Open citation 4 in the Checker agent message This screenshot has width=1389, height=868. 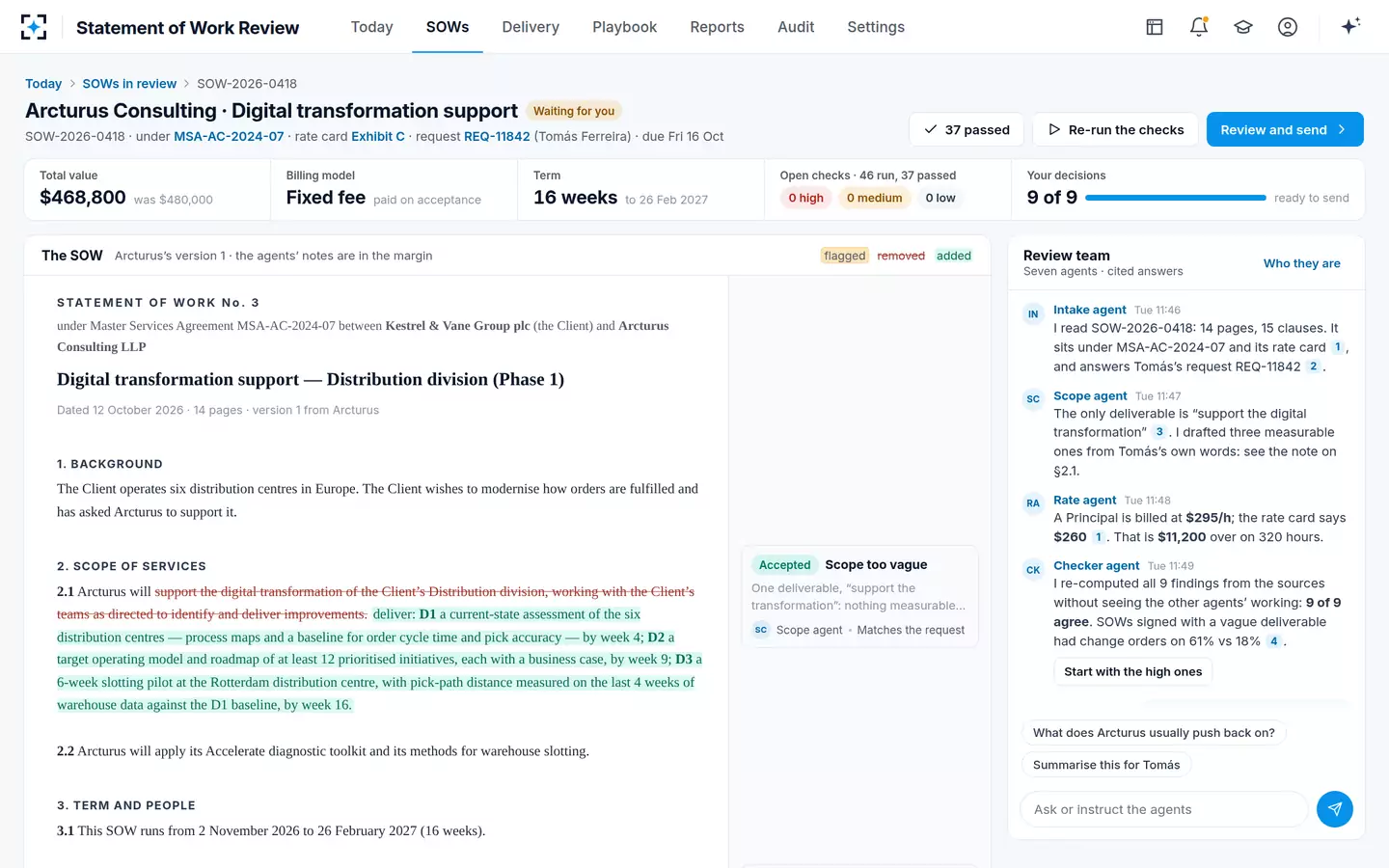pyautogui.click(x=1274, y=641)
